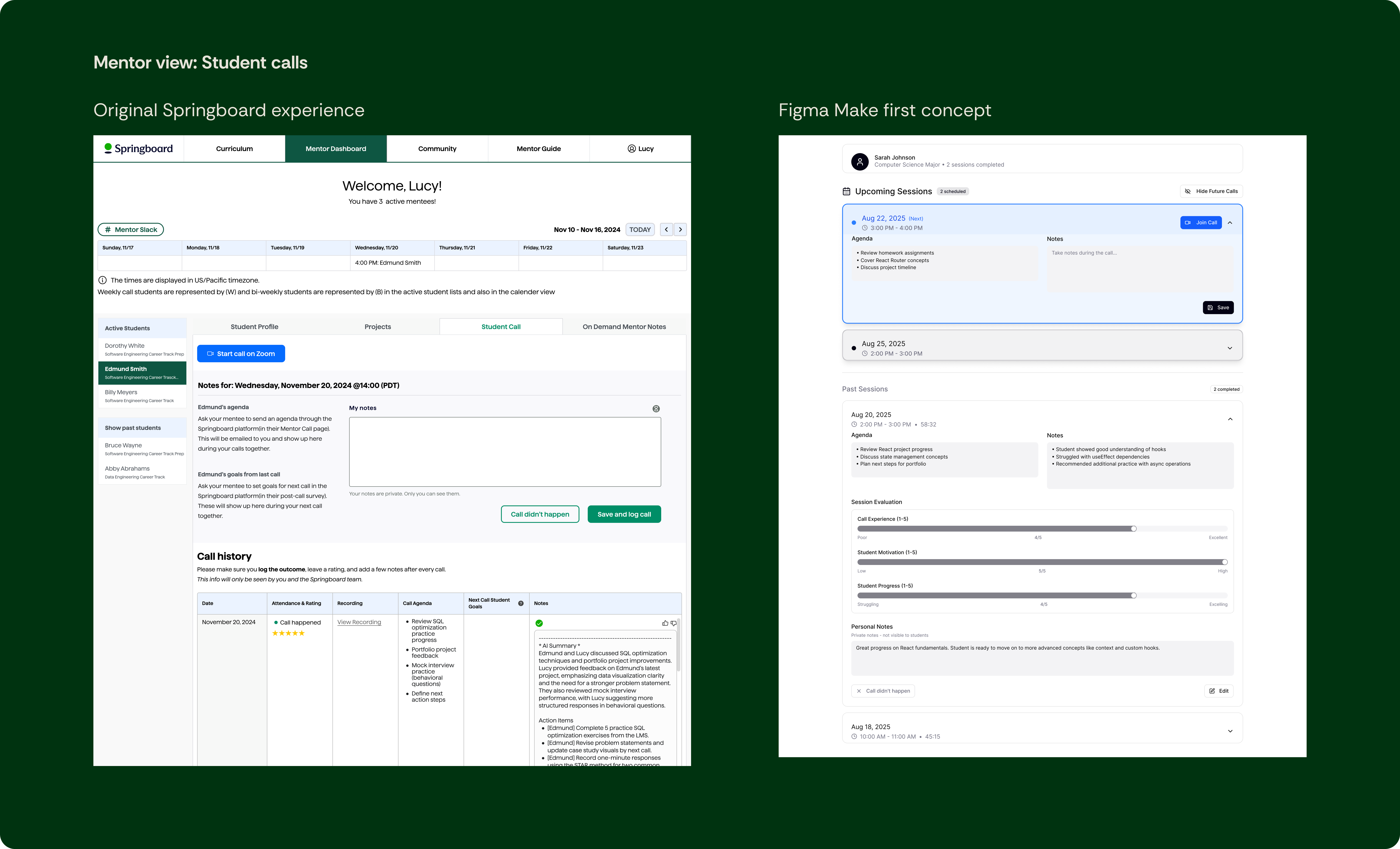Click the Springboard logo
The width and height of the screenshot is (1400, 849).
point(139,149)
